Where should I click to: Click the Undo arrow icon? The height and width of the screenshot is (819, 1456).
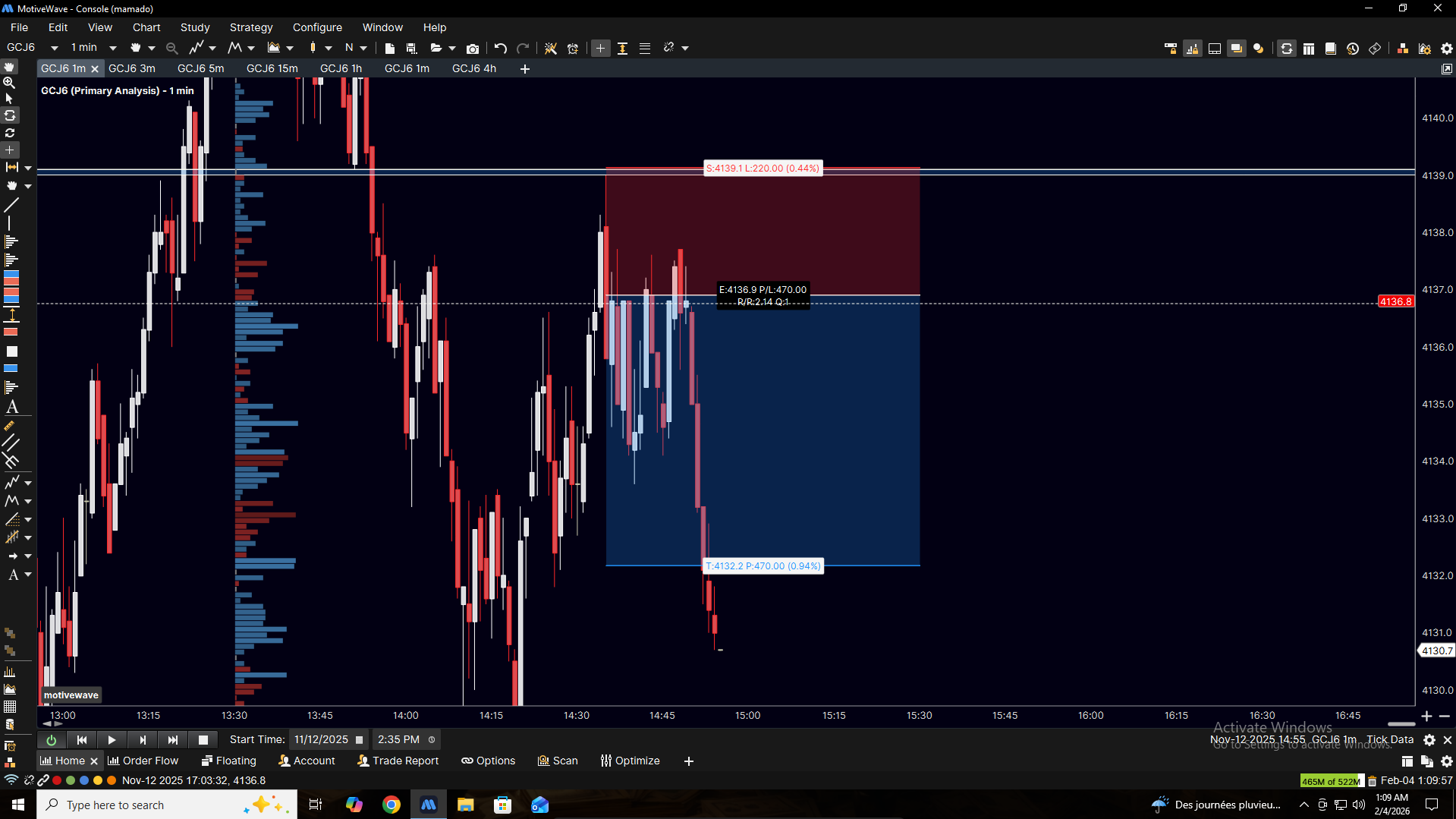coord(501,48)
